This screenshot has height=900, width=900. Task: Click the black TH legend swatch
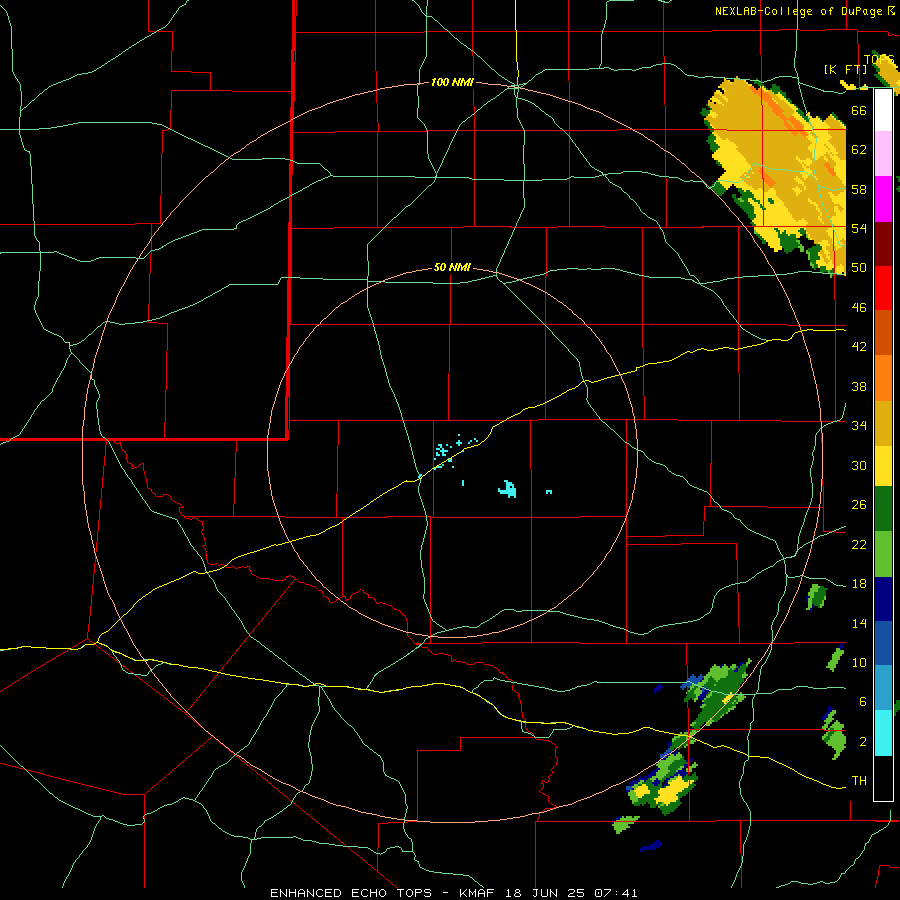click(x=883, y=778)
